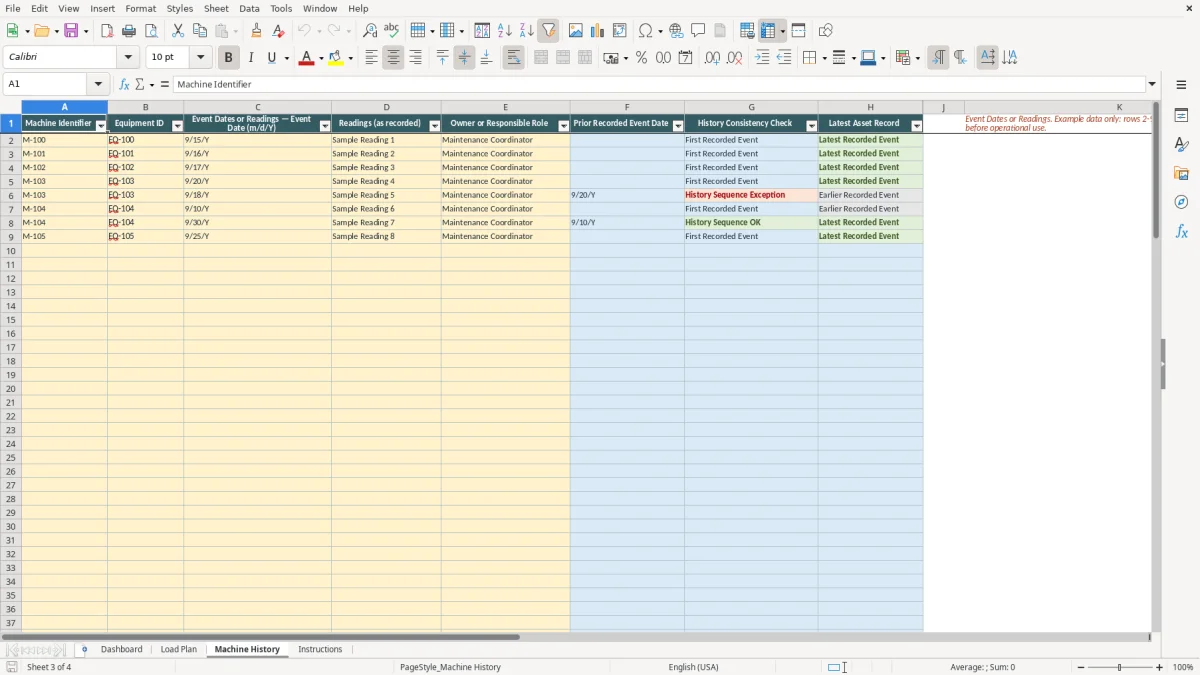Click the English (USA) language status
This screenshot has height=675, width=1200.
(693, 667)
